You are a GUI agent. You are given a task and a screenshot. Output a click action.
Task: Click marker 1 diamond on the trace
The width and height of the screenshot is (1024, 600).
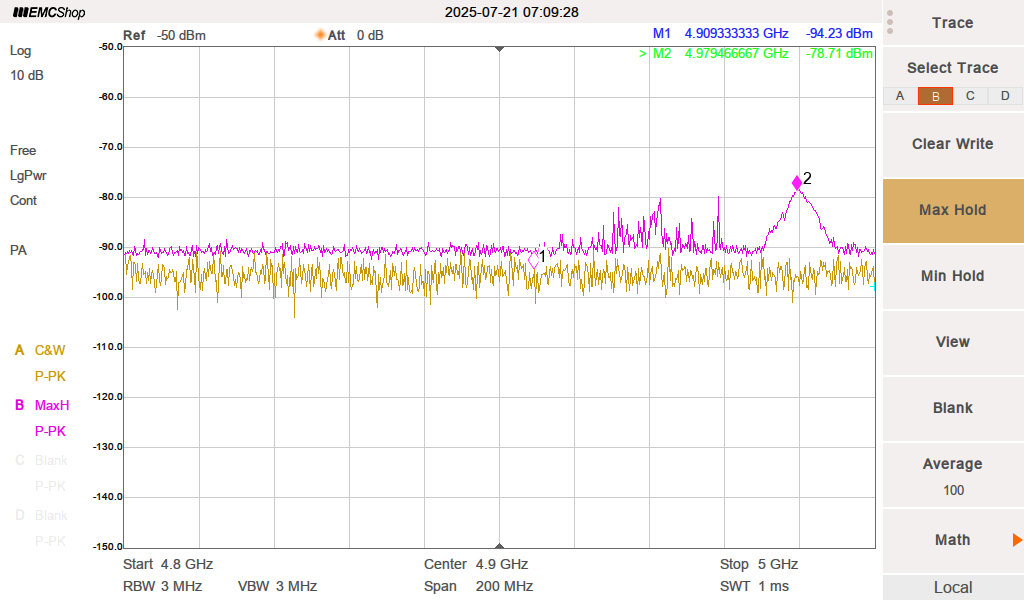533,259
